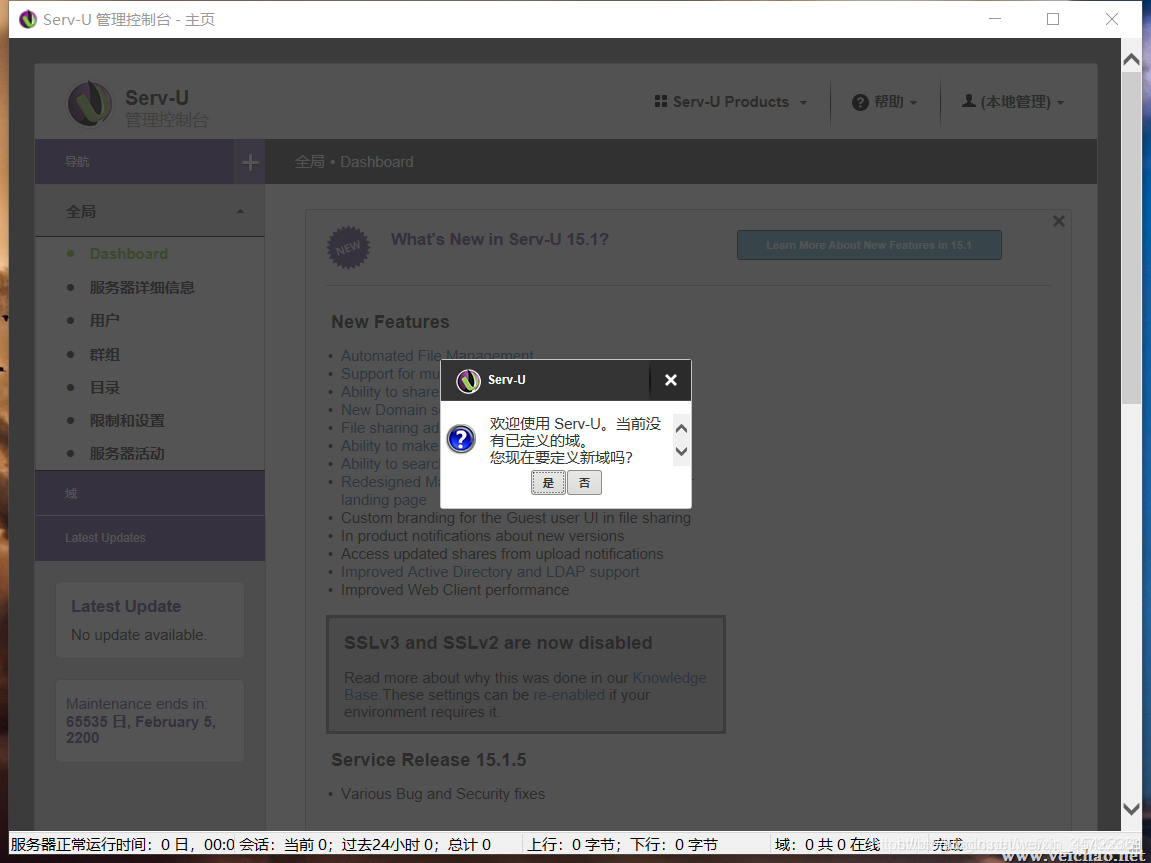1151x863 pixels.
Task: Open the 帮助 help dropdown
Action: (x=885, y=102)
